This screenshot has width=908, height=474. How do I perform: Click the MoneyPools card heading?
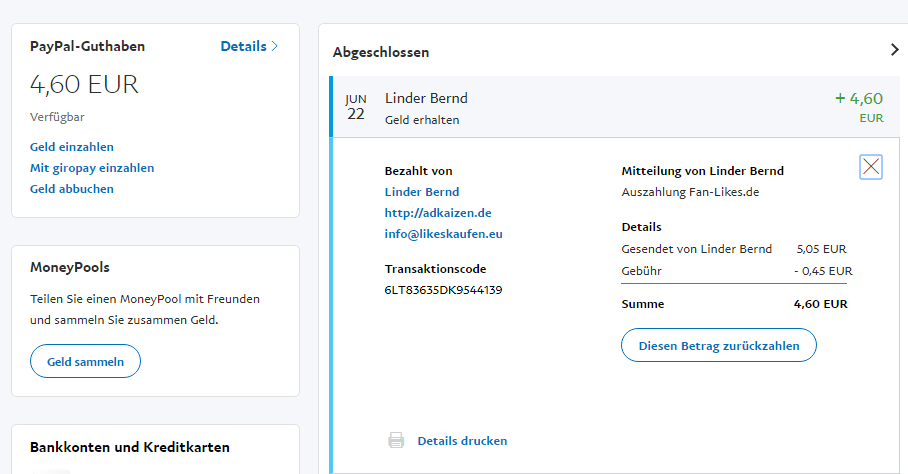click(70, 268)
